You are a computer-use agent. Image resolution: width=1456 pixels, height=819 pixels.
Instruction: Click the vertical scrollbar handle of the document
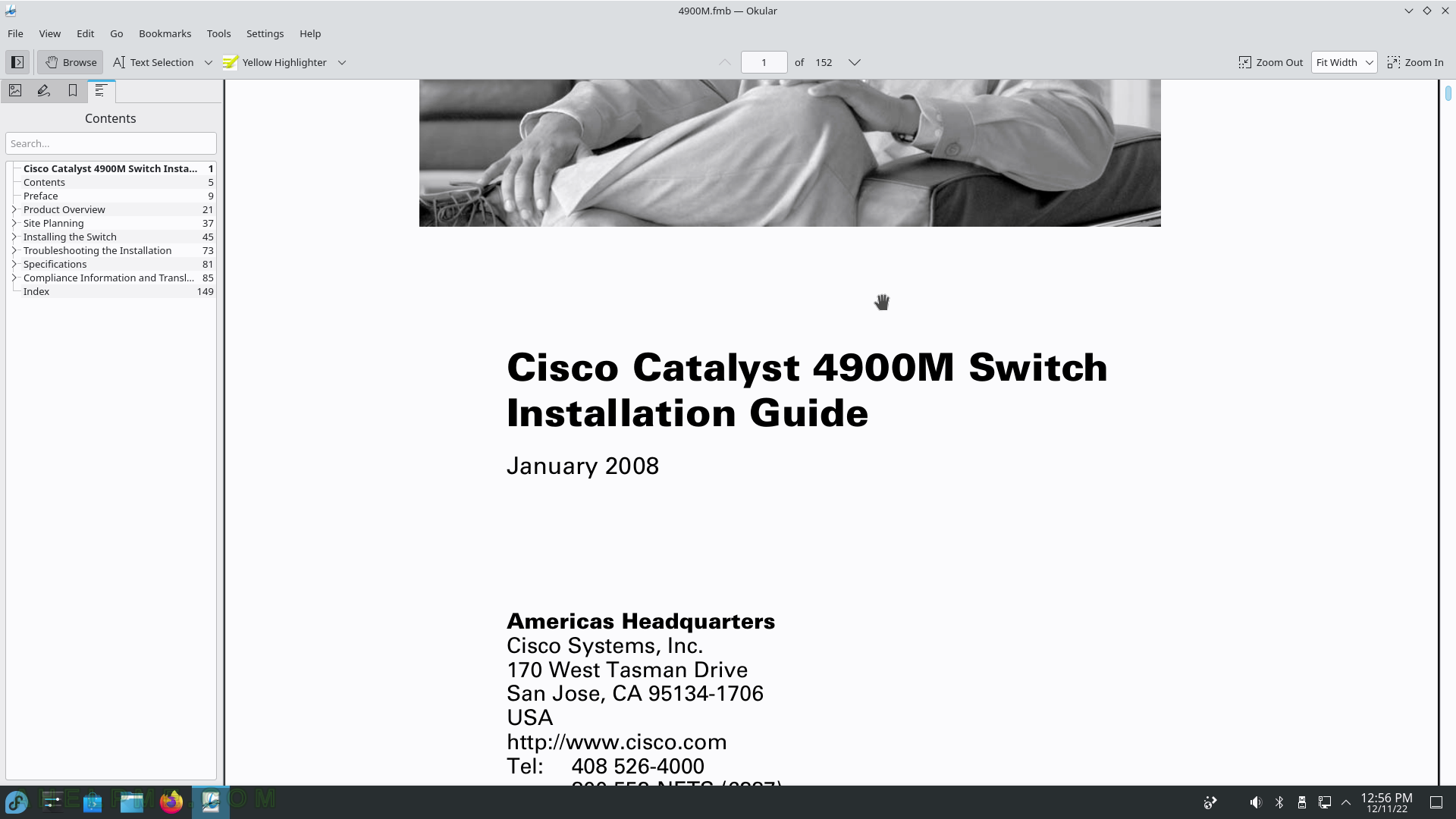coord(1448,93)
